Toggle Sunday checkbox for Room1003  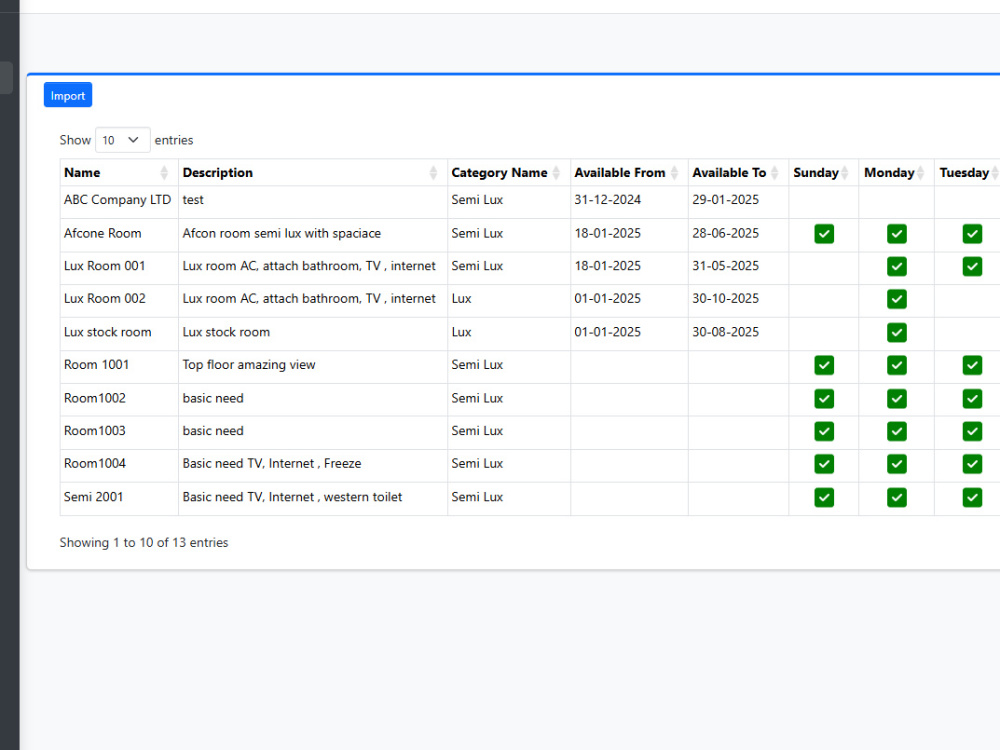824,432
